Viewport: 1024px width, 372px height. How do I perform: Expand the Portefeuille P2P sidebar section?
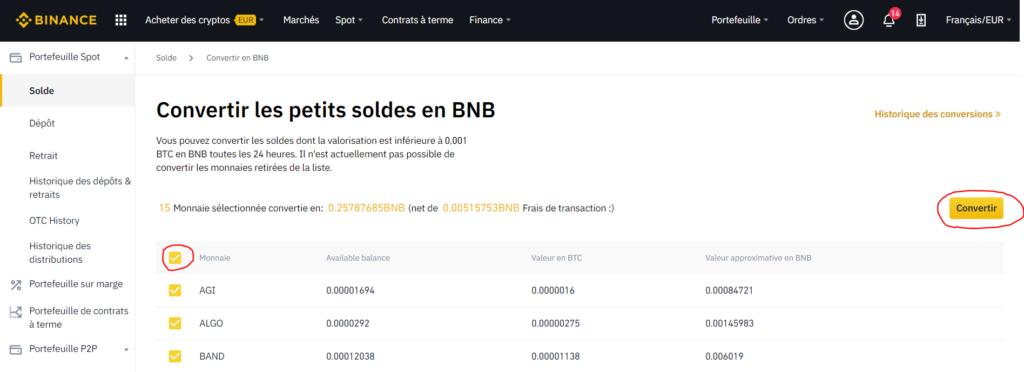[126, 350]
